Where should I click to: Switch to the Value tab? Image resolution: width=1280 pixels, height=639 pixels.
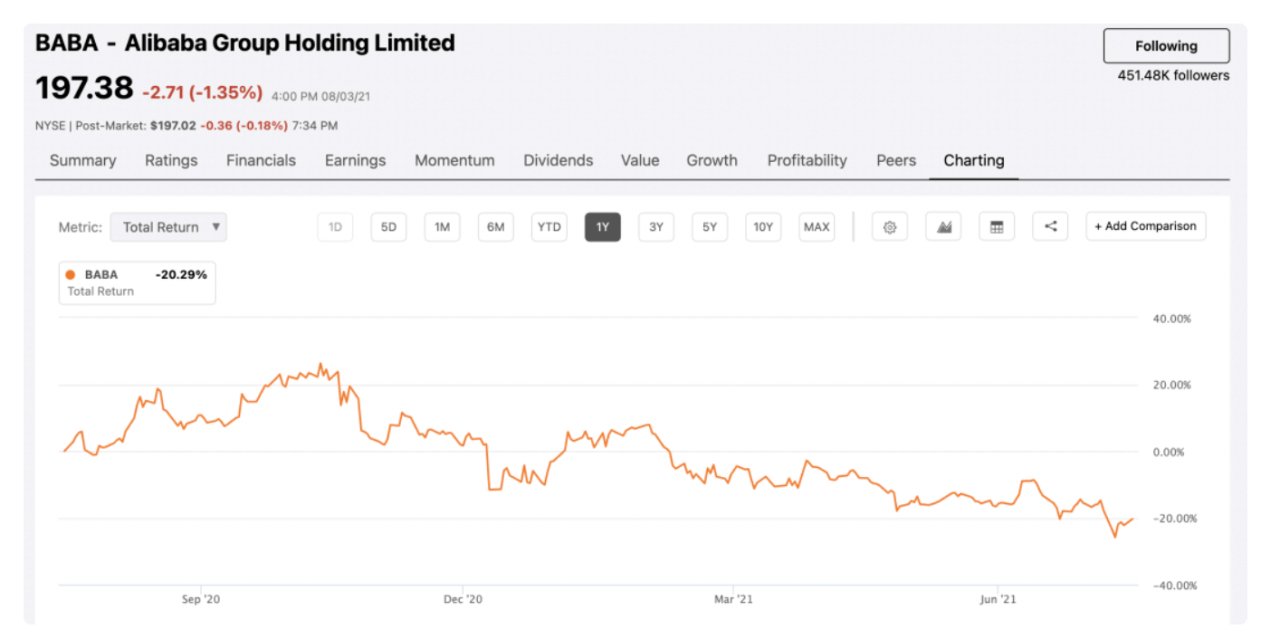coord(640,160)
